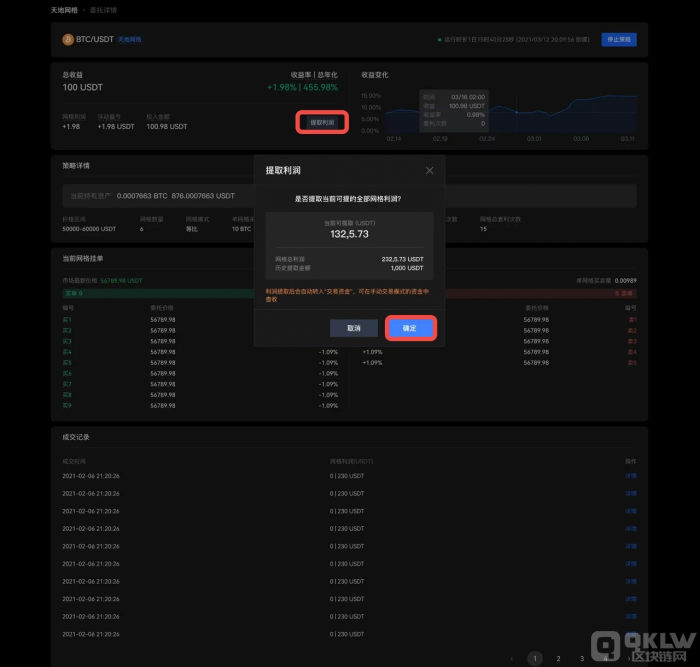Viewport: 700px width, 667px height.
Task: Click the previous page arrow
Action: coord(511,659)
